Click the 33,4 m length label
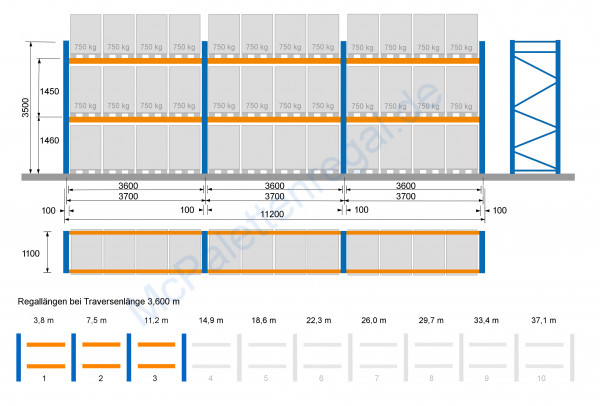This screenshot has height=406, width=600. pyautogui.click(x=486, y=320)
